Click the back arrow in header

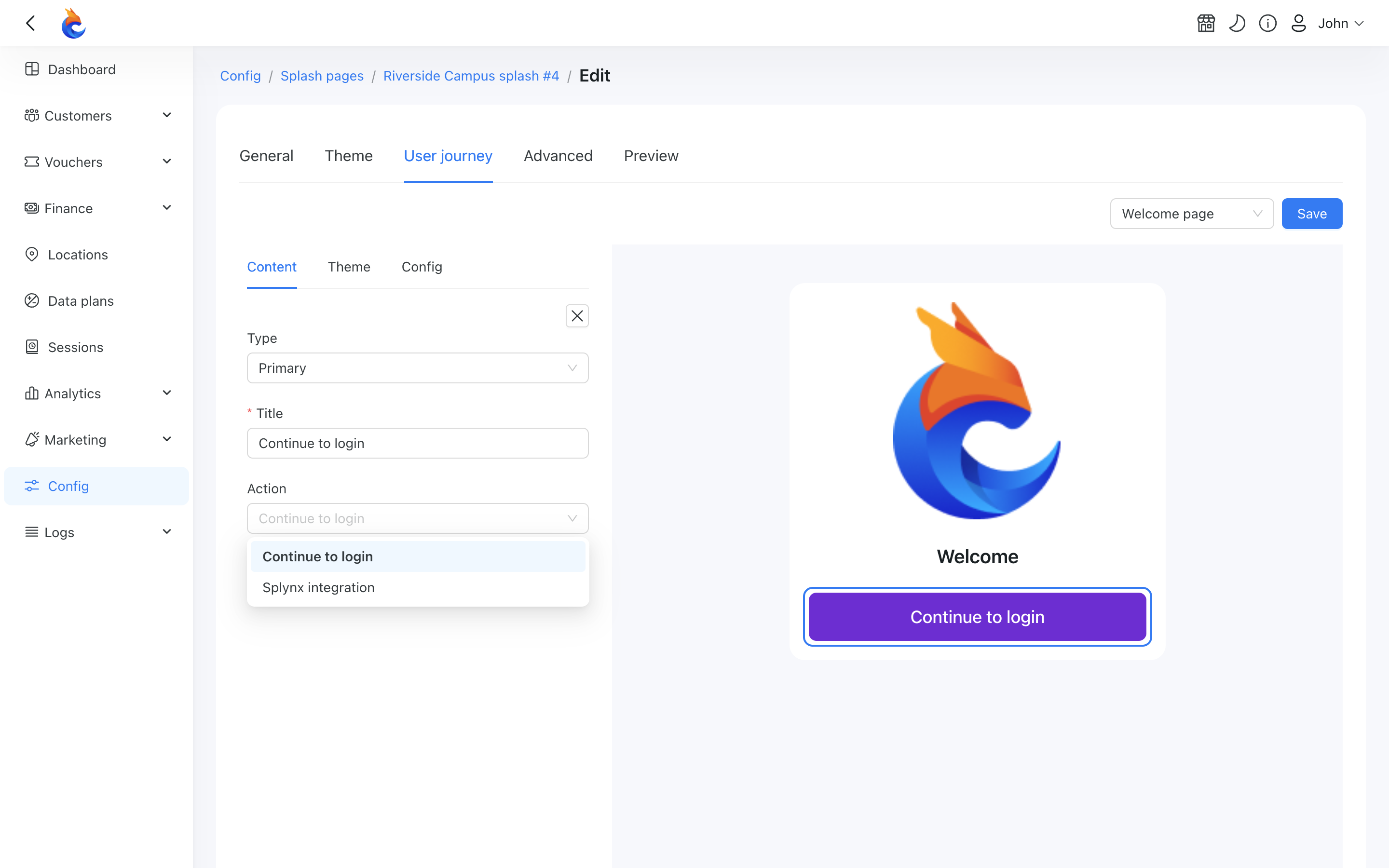point(31,23)
